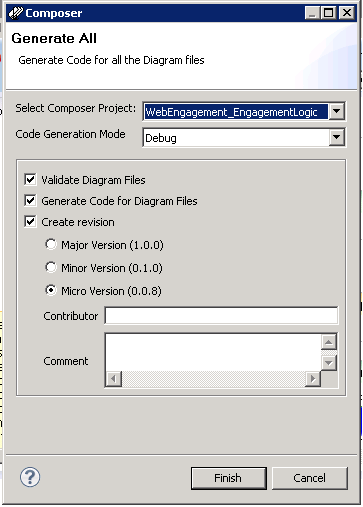The height and width of the screenshot is (507, 363).
Task: Click the help question mark icon
Action: coord(30,477)
